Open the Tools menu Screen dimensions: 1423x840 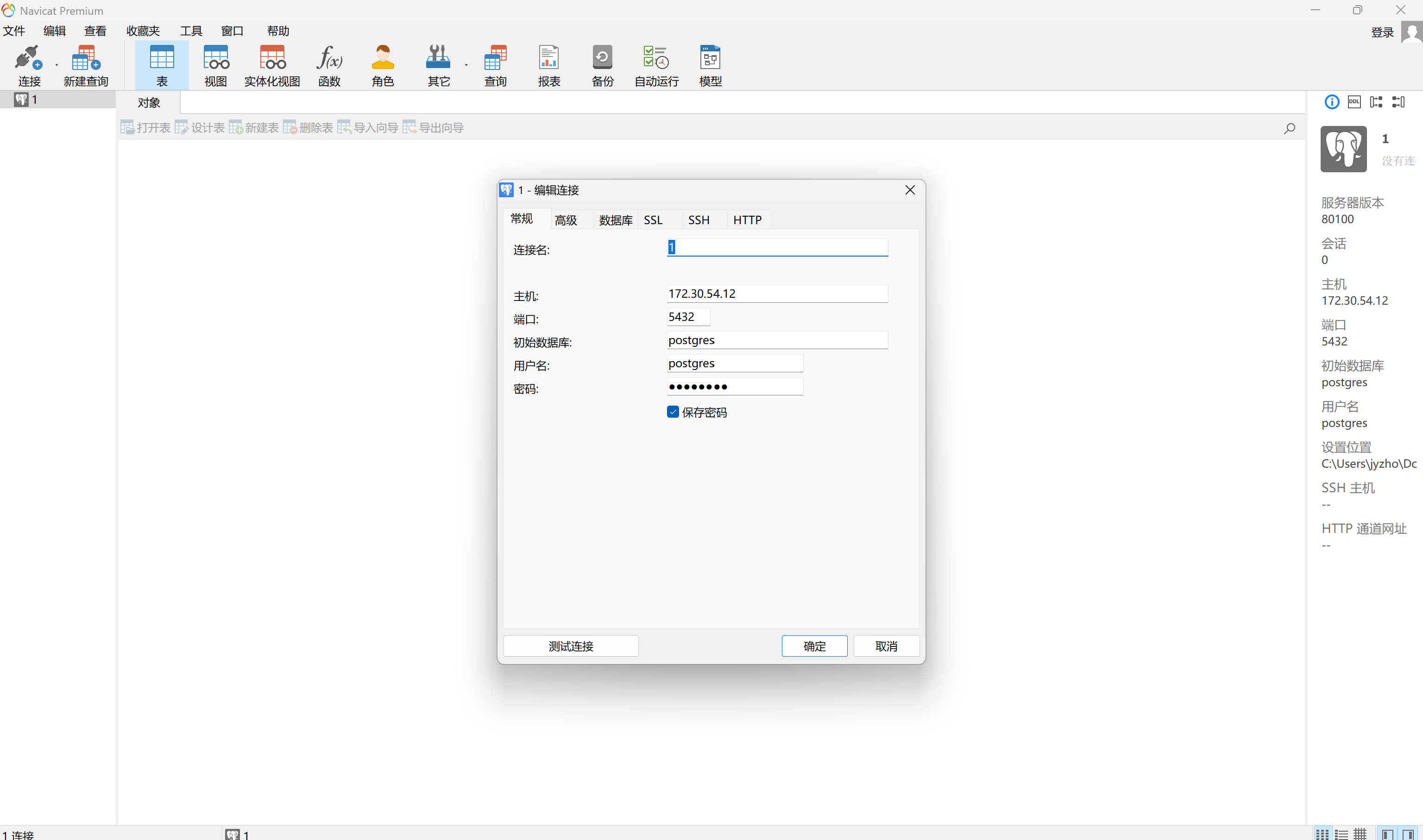191,31
